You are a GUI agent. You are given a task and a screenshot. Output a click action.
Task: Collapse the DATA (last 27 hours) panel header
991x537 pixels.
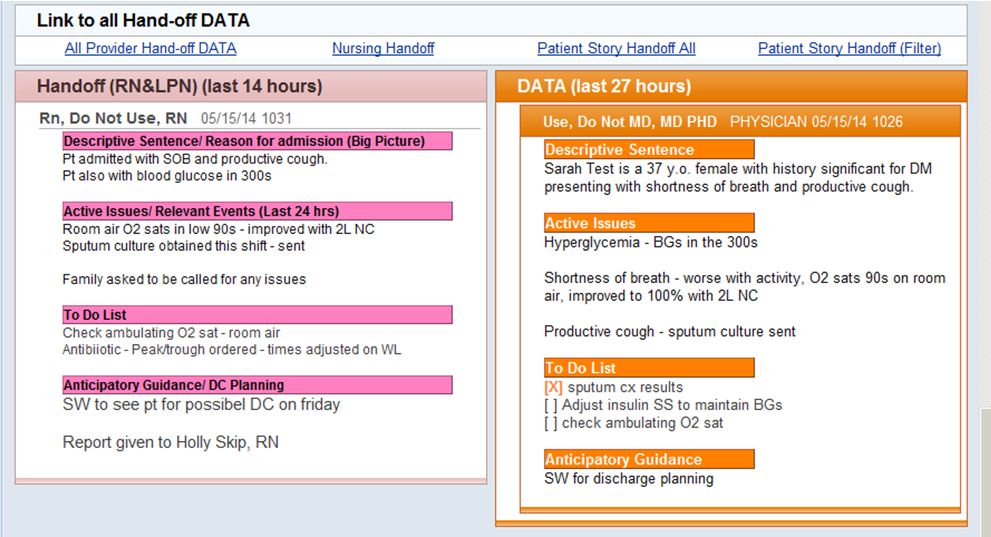[x=604, y=87]
